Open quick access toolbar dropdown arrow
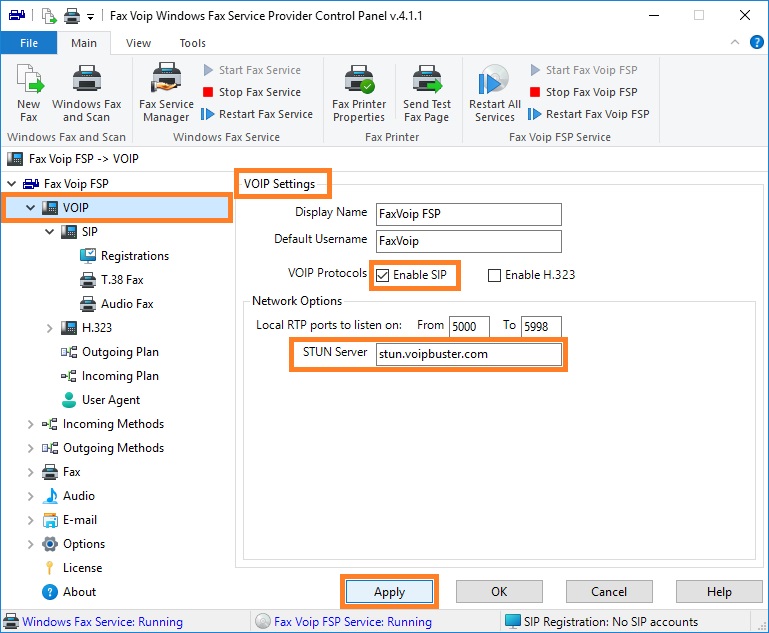This screenshot has height=633, width=769. [90, 17]
